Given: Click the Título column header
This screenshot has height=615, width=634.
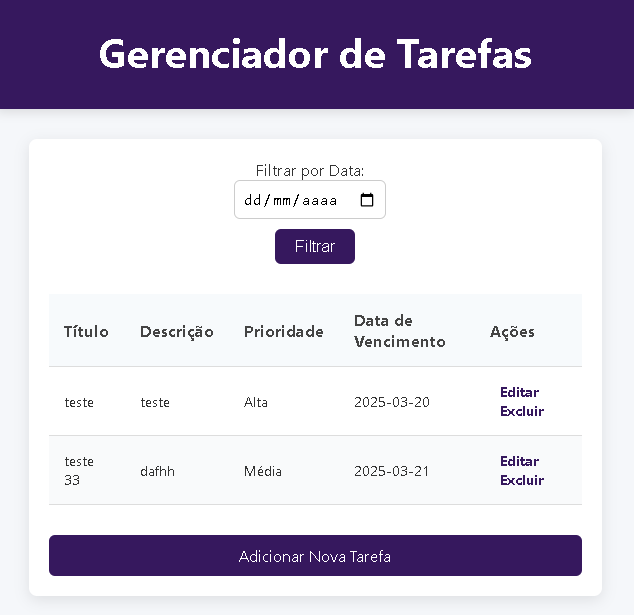Looking at the screenshot, I should pyautogui.click(x=86, y=331).
